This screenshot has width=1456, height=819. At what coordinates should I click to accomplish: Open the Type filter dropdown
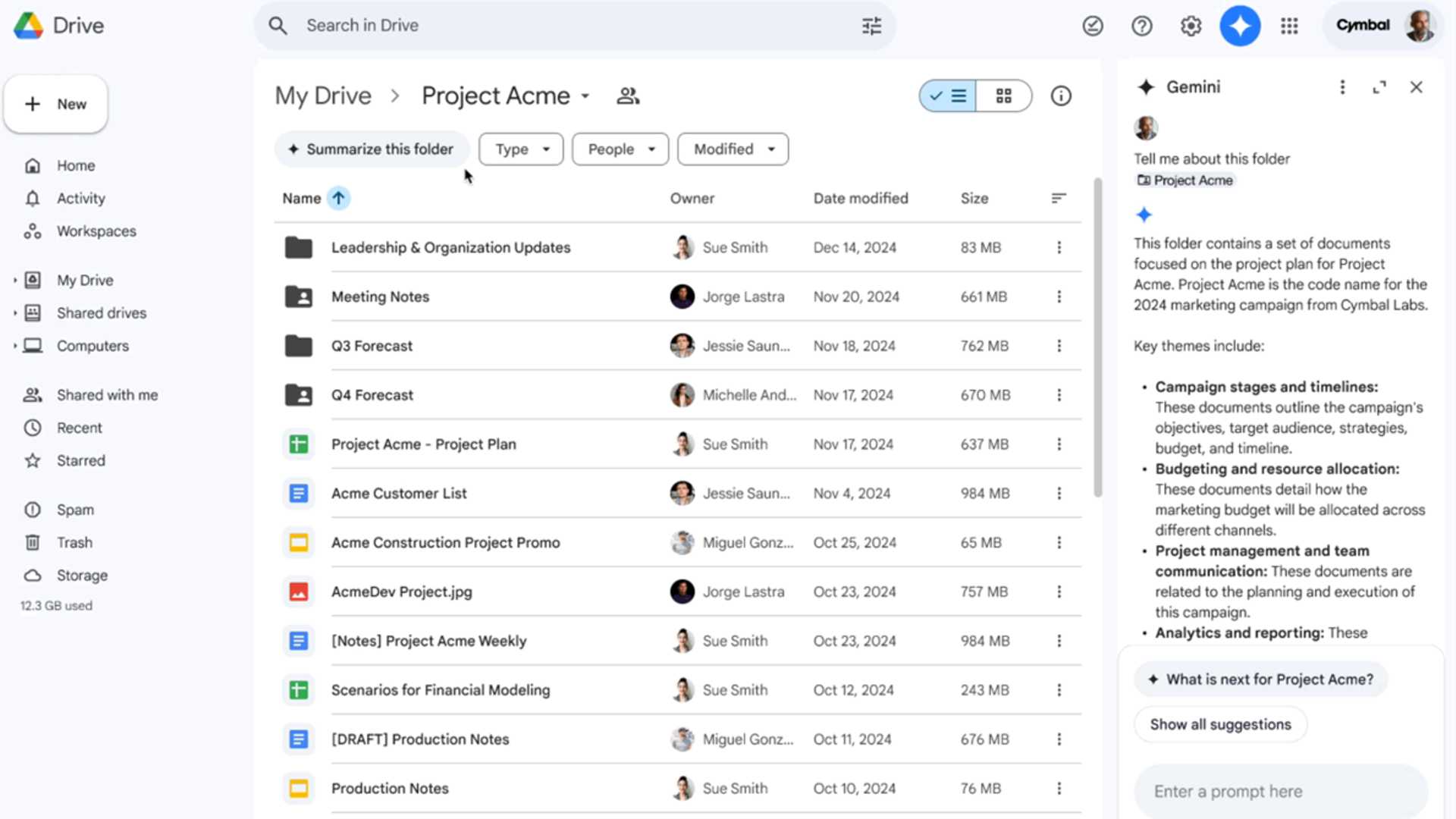(520, 149)
